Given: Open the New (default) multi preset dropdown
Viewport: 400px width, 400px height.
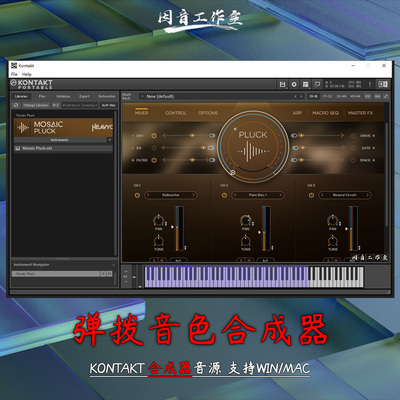Looking at the screenshot, I should (143, 96).
